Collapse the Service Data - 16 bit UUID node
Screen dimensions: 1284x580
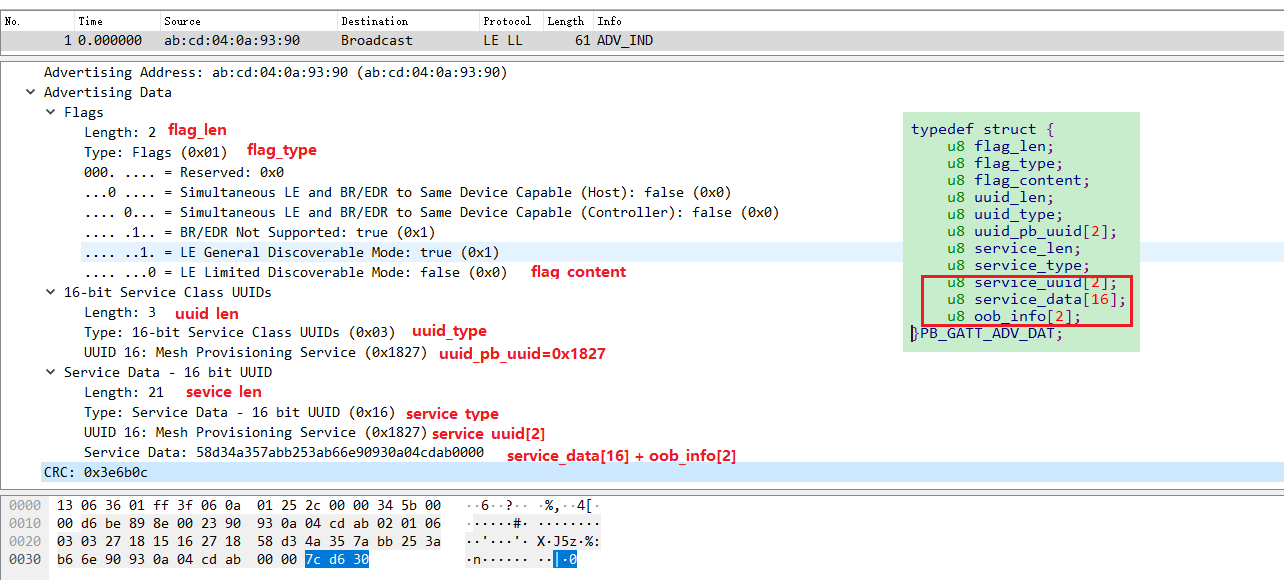(51, 372)
